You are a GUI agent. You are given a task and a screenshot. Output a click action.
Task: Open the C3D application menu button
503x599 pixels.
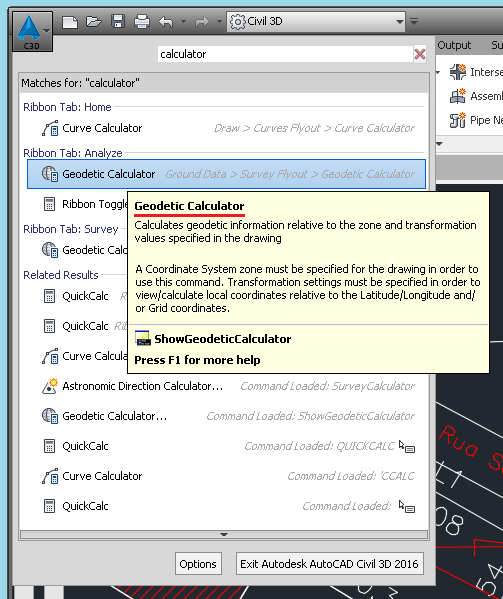pos(32,31)
